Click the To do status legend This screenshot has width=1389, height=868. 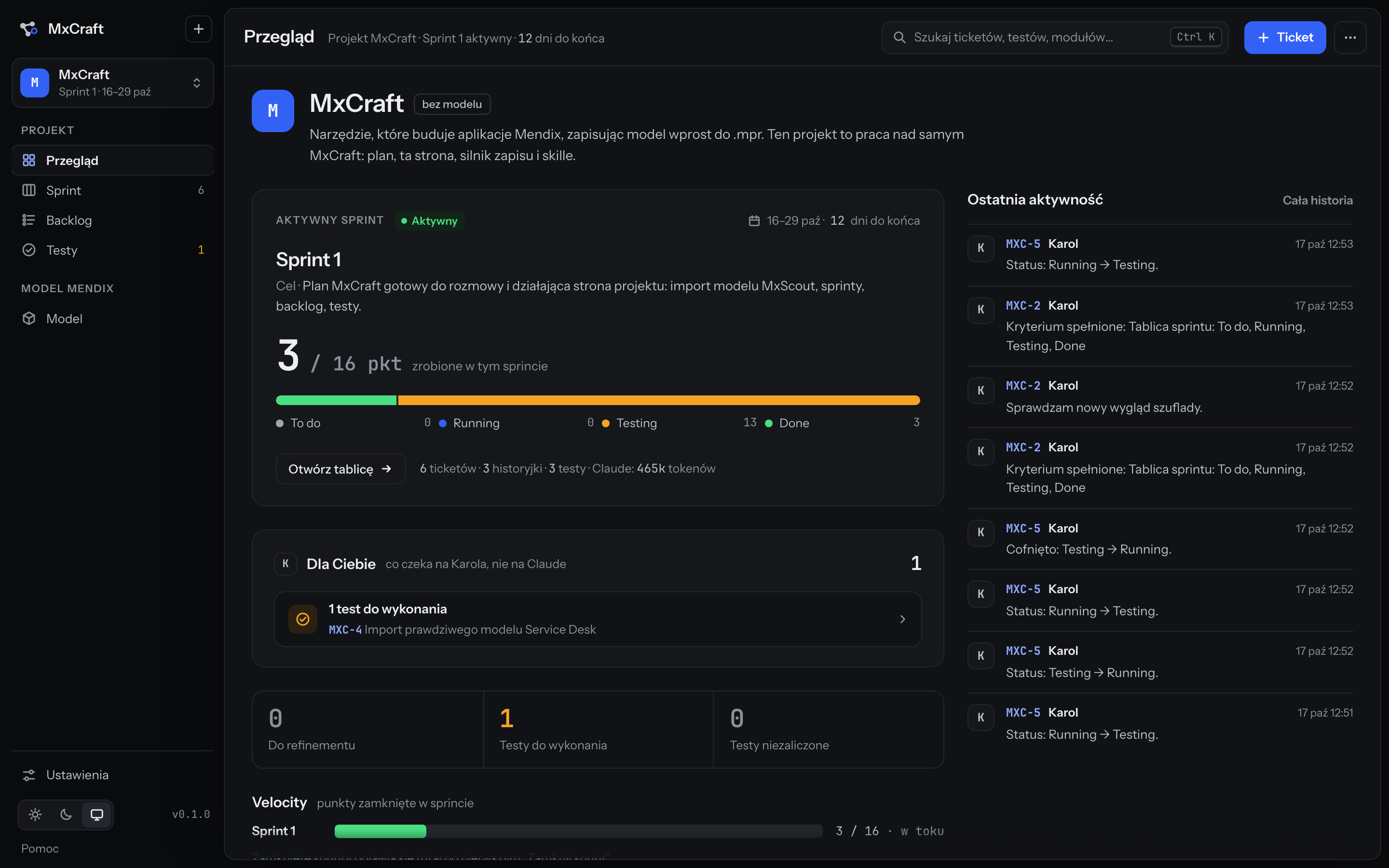(353, 422)
